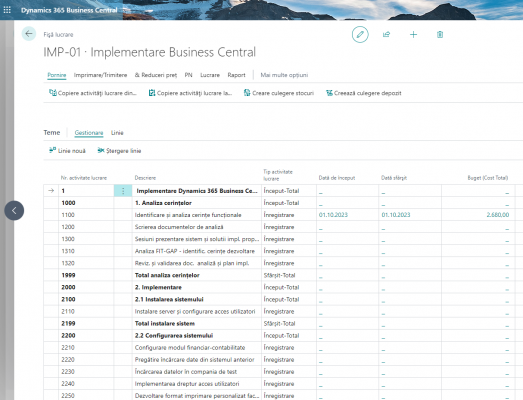Image resolution: width=523 pixels, height=400 pixels.
Task: Click the Tip activitate lucrare column header
Action: tap(278, 175)
